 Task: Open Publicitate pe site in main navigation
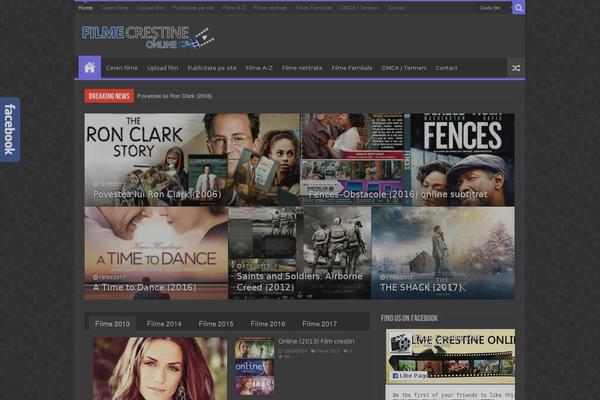coord(212,68)
